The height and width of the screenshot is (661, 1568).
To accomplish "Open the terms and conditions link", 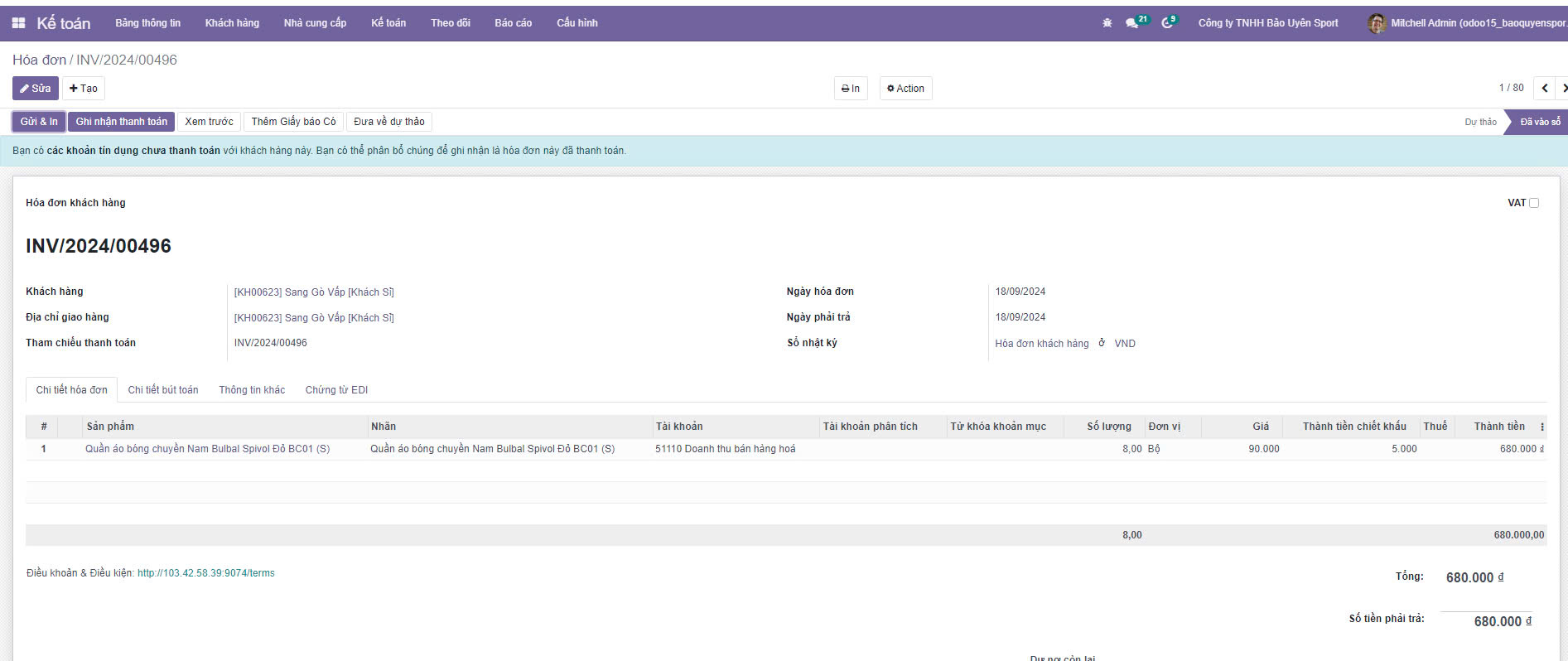I will coord(205,573).
